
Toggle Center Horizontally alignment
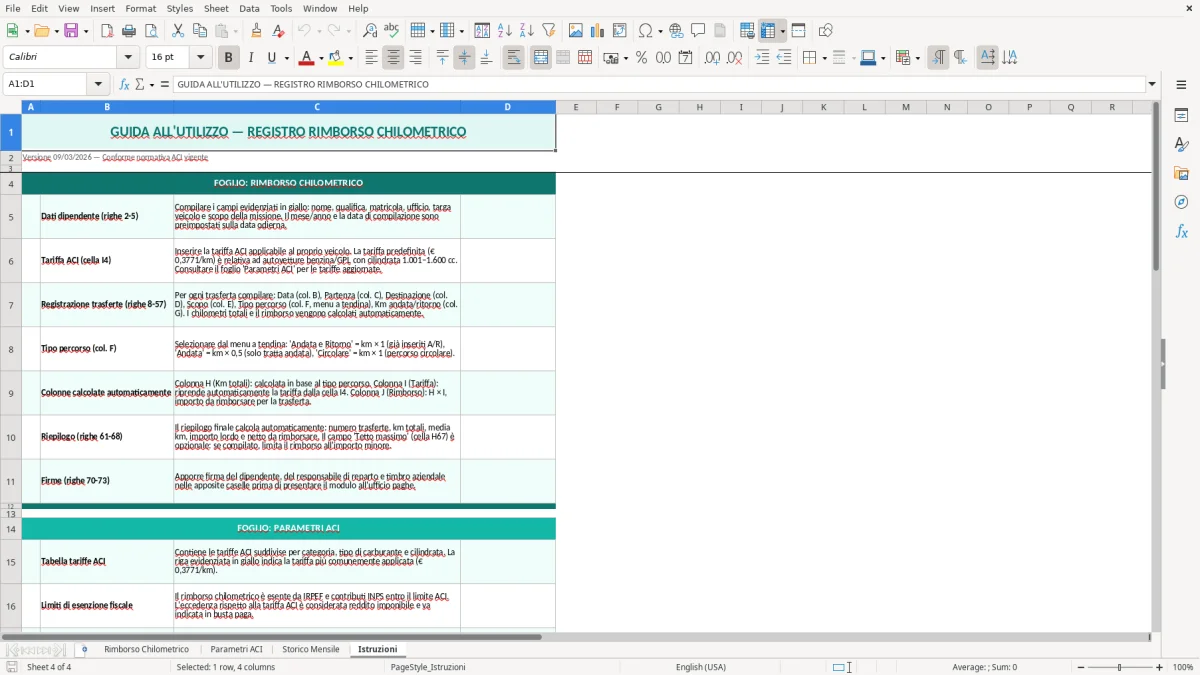(x=393, y=58)
